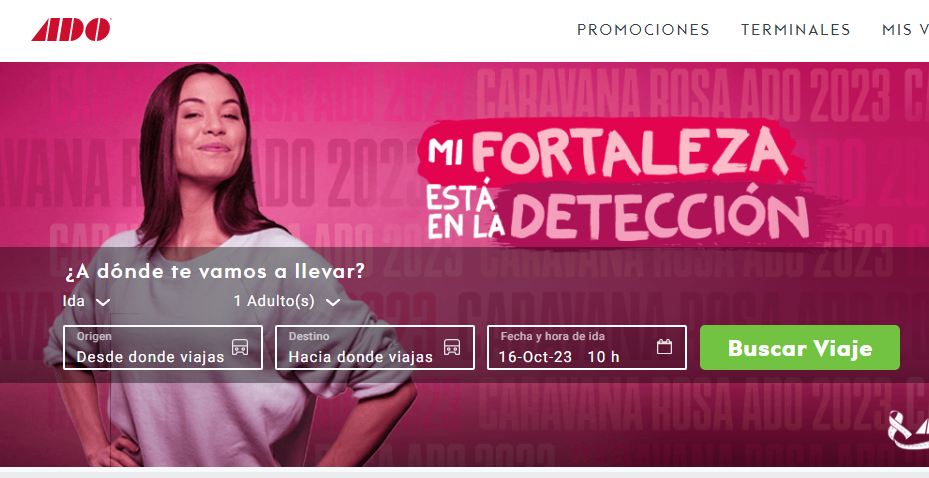Click the green Buscar Viaje button
The width and height of the screenshot is (929, 478).
(x=799, y=348)
